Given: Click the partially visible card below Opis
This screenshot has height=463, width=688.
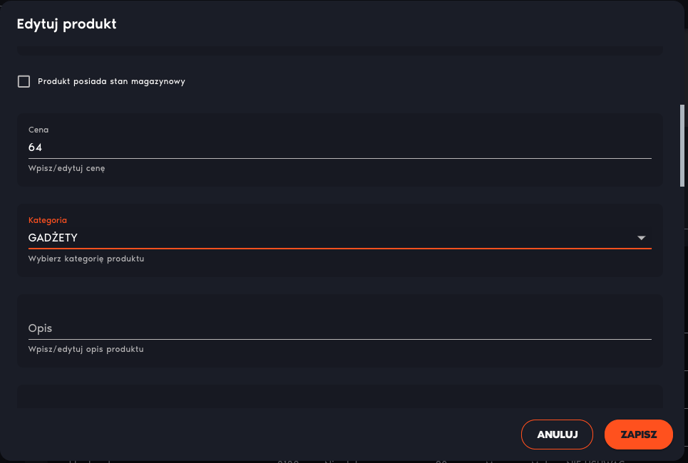Looking at the screenshot, I should pyautogui.click(x=340, y=397).
